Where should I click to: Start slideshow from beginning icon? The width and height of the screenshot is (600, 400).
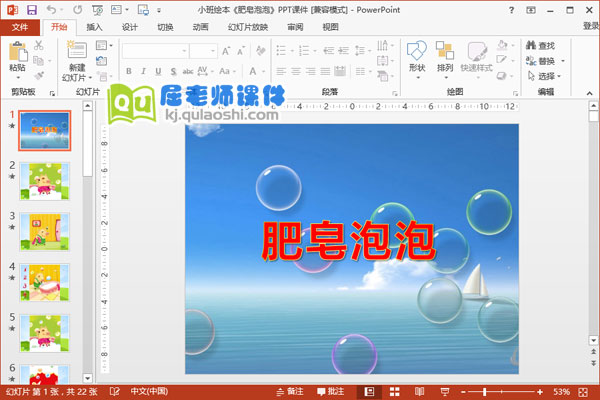[x=98, y=10]
